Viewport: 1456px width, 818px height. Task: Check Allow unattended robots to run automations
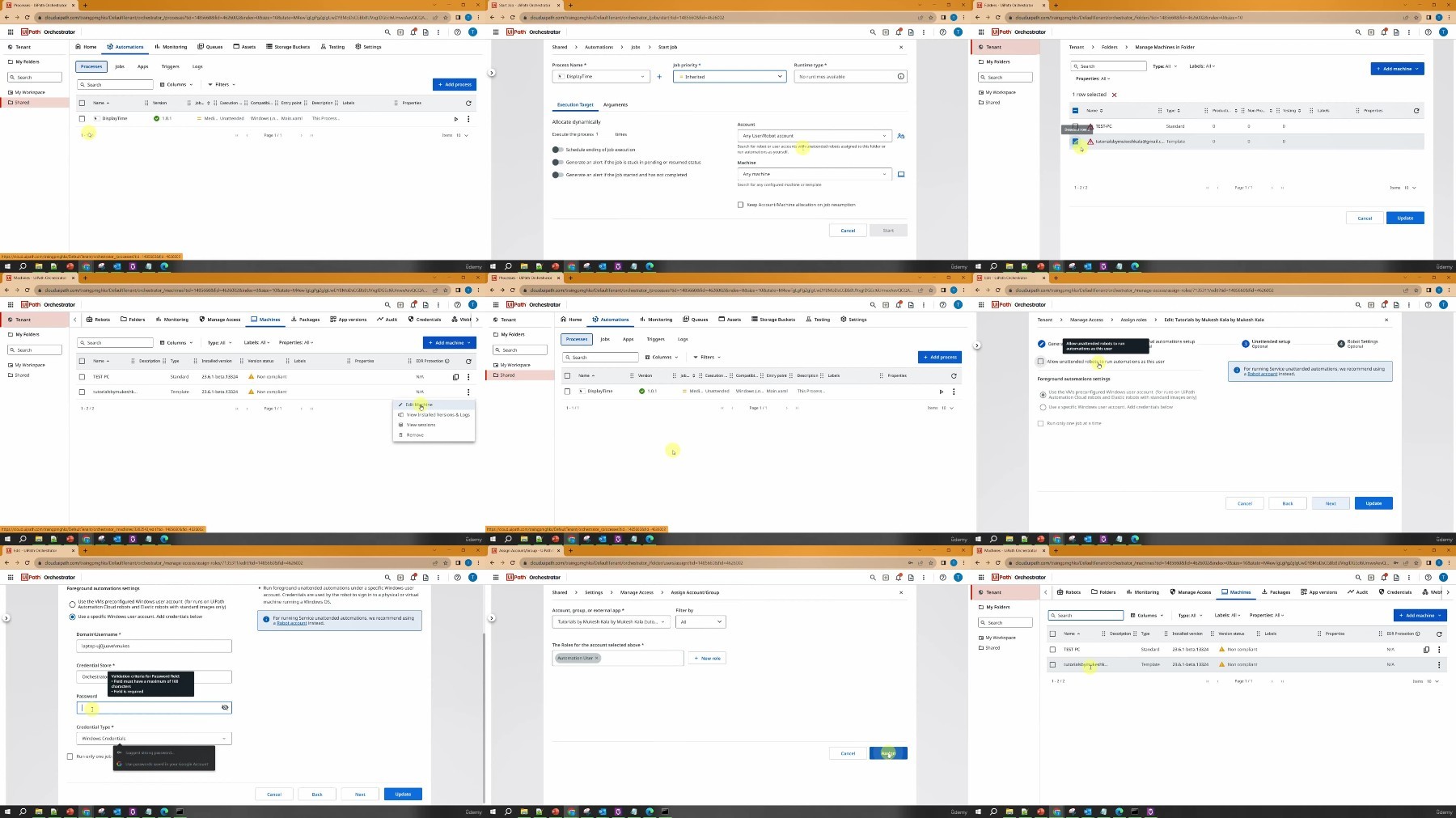point(1041,362)
